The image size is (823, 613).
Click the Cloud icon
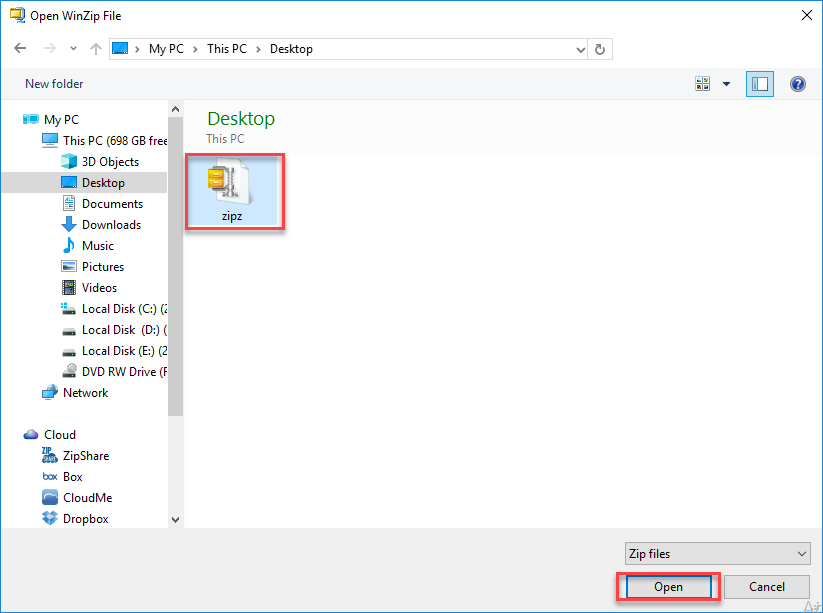coord(31,435)
